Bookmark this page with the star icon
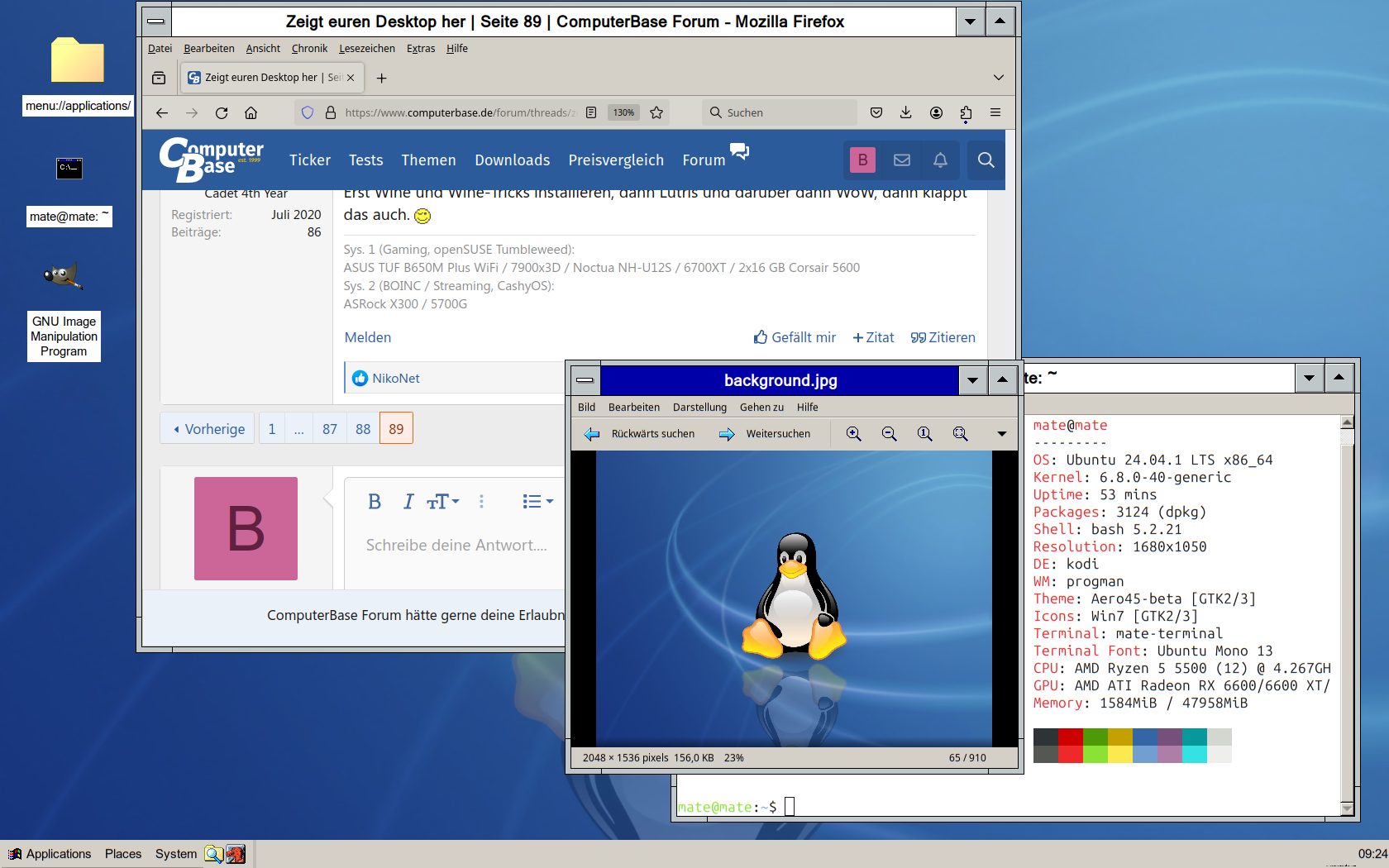This screenshot has height=868, width=1389. point(656,112)
